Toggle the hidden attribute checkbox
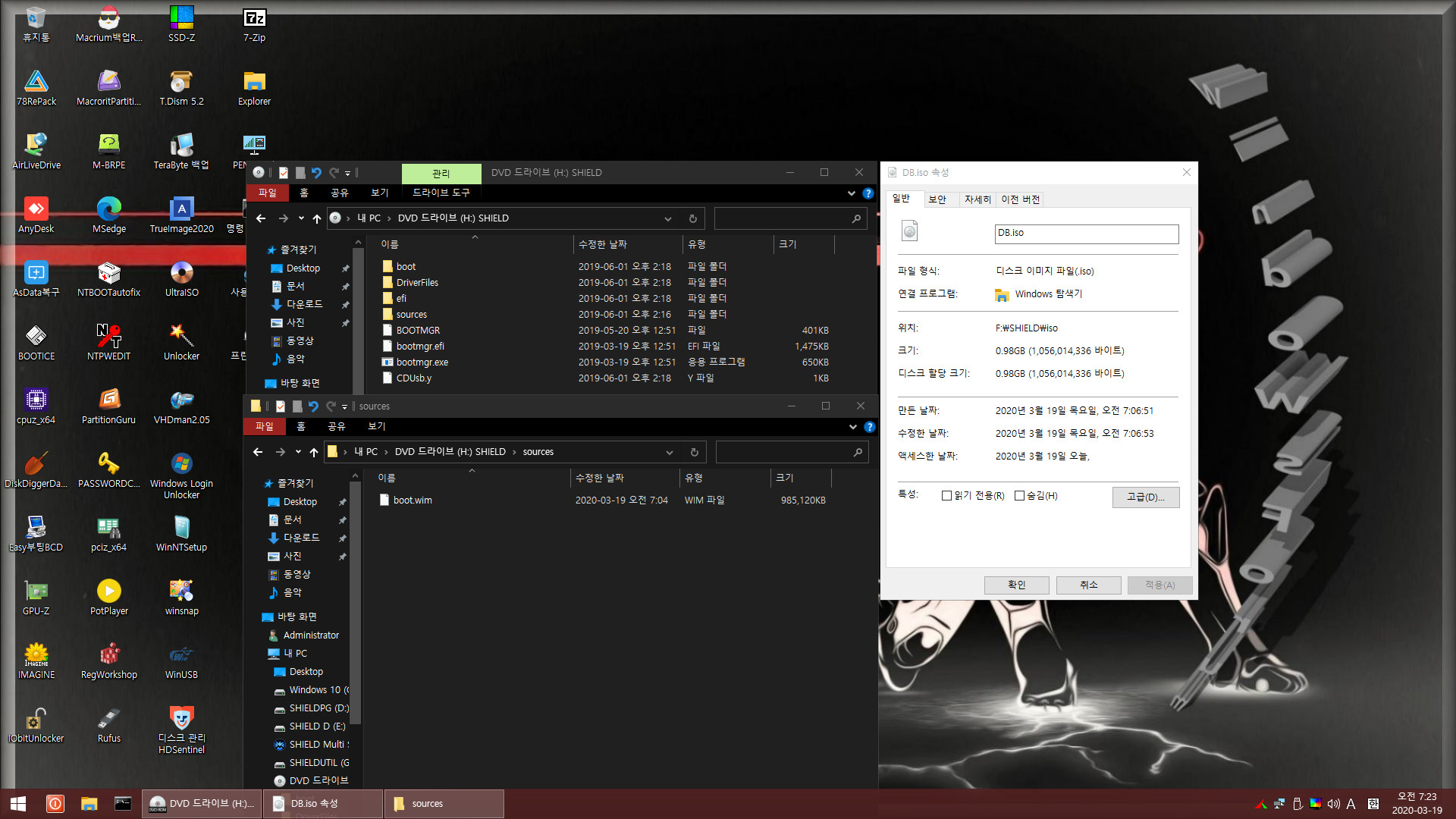1456x819 pixels. point(1020,496)
